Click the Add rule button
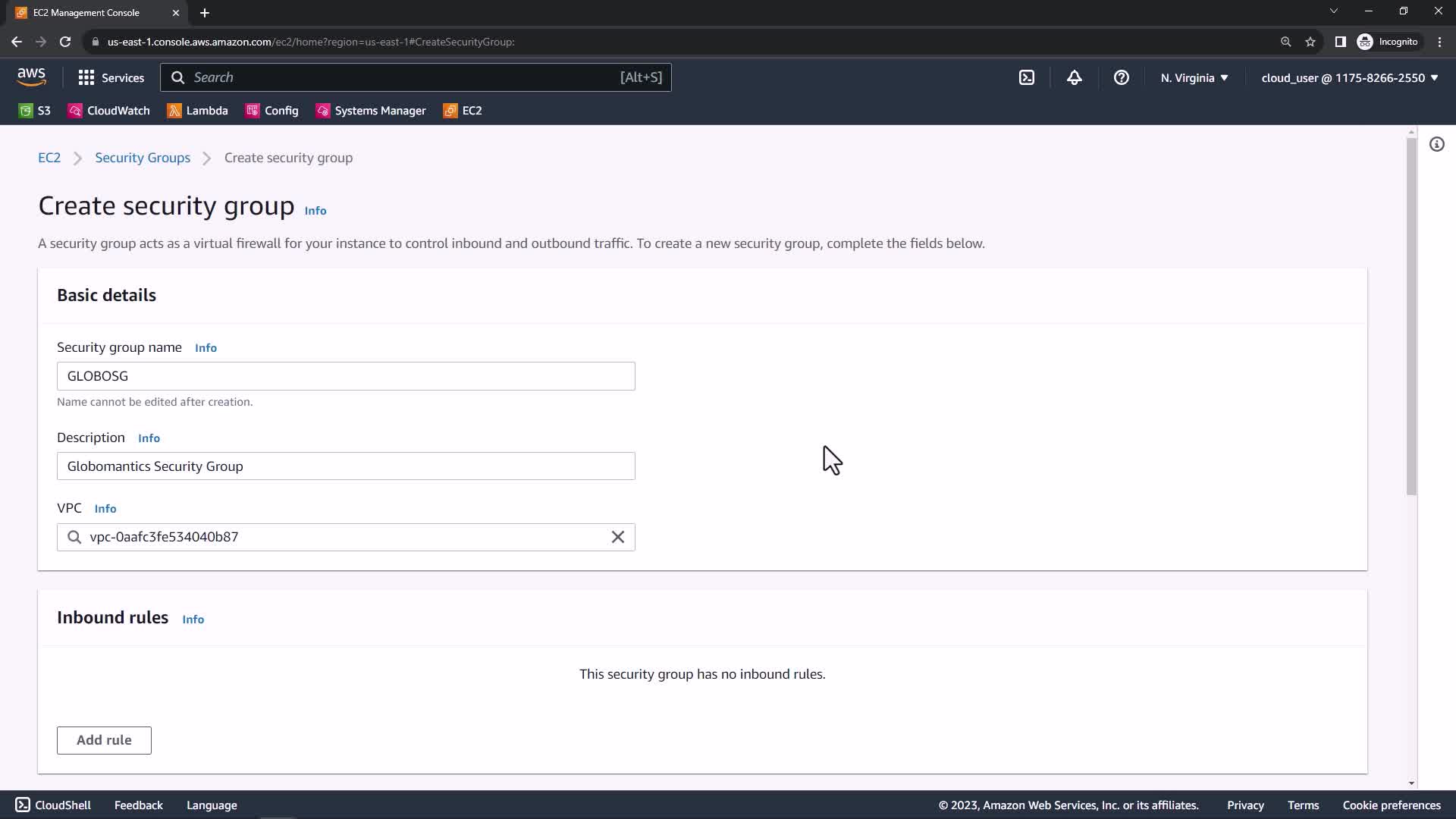1456x819 pixels. click(x=104, y=740)
